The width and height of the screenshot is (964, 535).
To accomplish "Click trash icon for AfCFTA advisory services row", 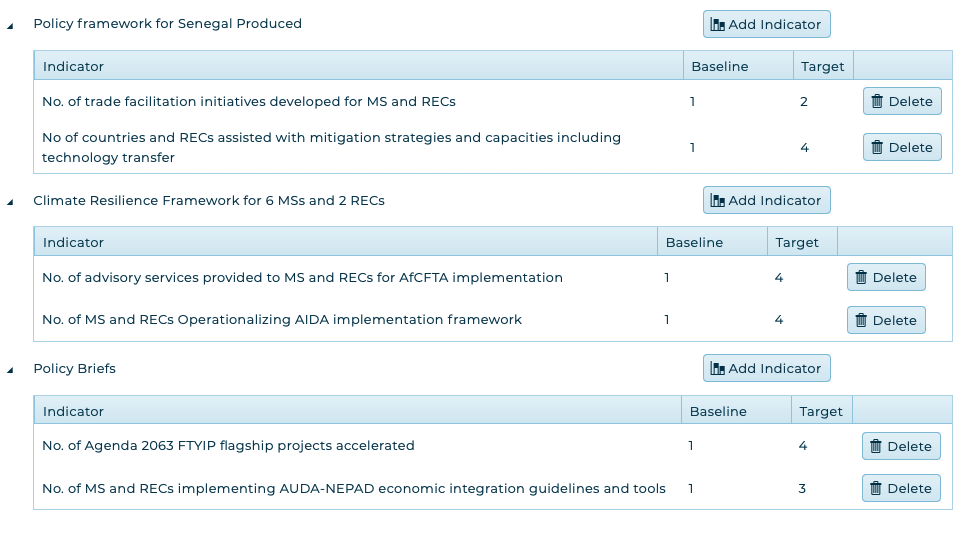I will [861, 277].
